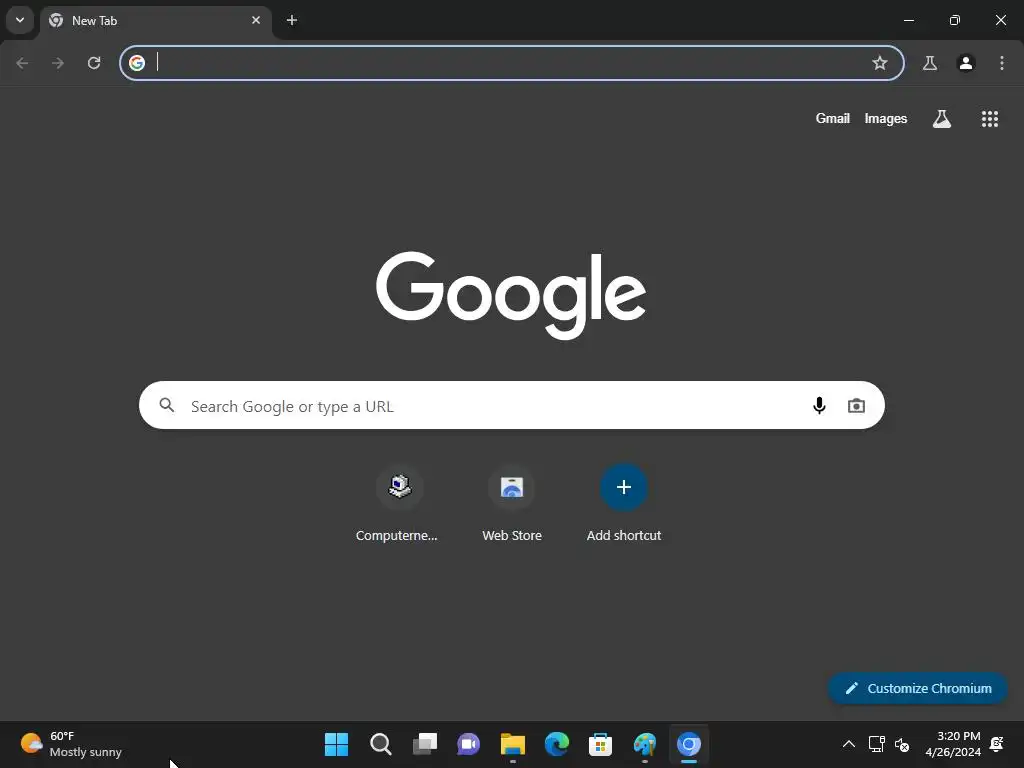The image size is (1024, 768).
Task: Show hidden tray icons chevron
Action: coord(848,744)
